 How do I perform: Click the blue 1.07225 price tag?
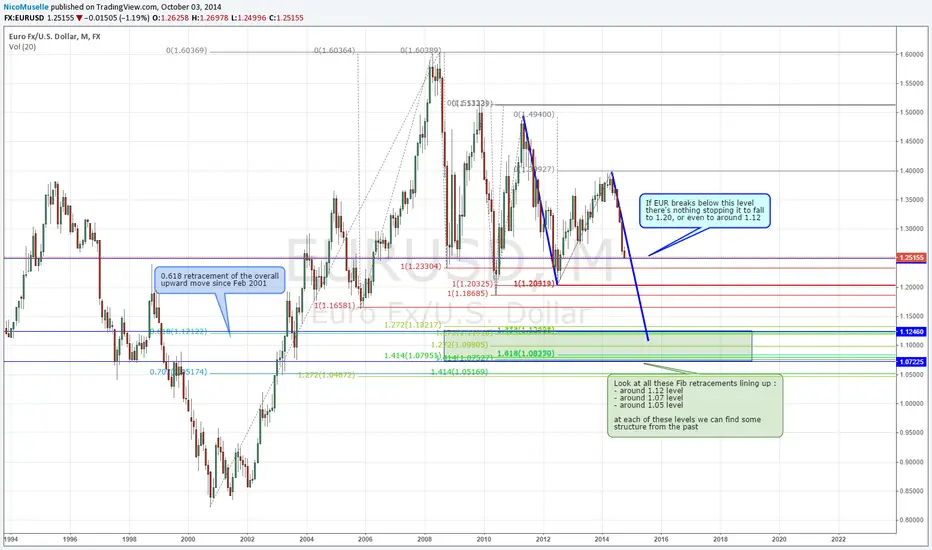(x=911, y=362)
